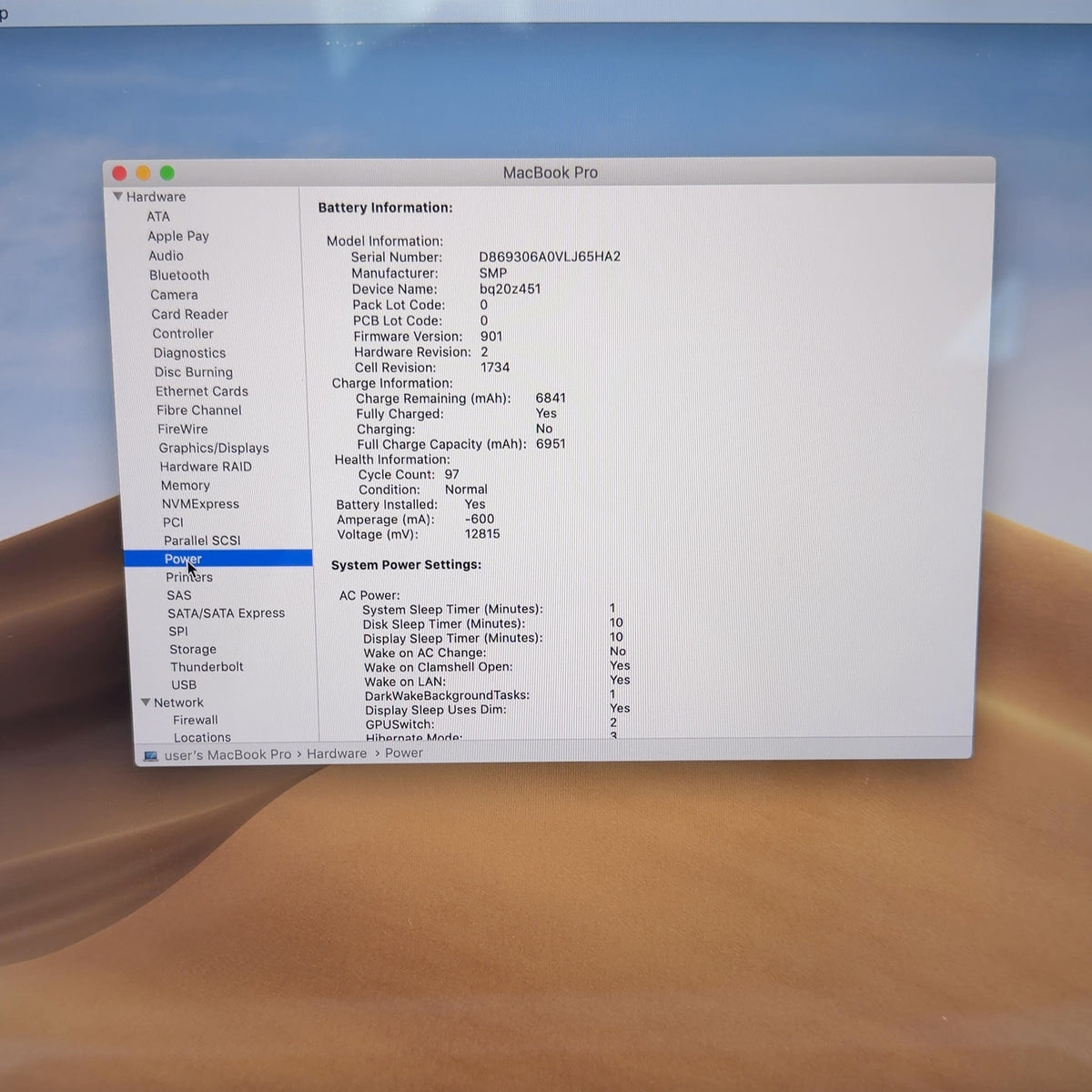
Task: Click Hardware in the bottom path bar
Action: click(337, 753)
